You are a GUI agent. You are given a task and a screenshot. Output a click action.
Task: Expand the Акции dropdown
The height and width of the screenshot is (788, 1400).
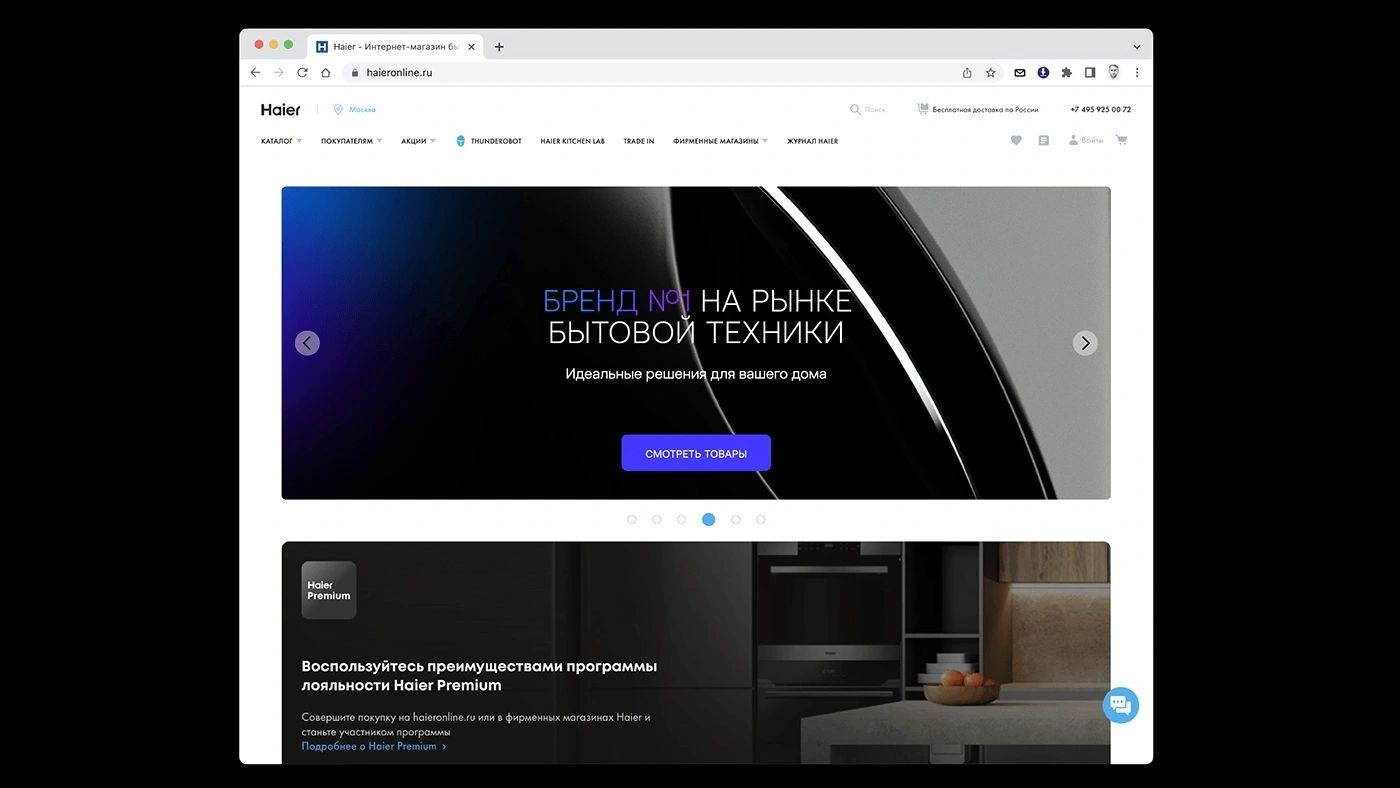pos(418,141)
